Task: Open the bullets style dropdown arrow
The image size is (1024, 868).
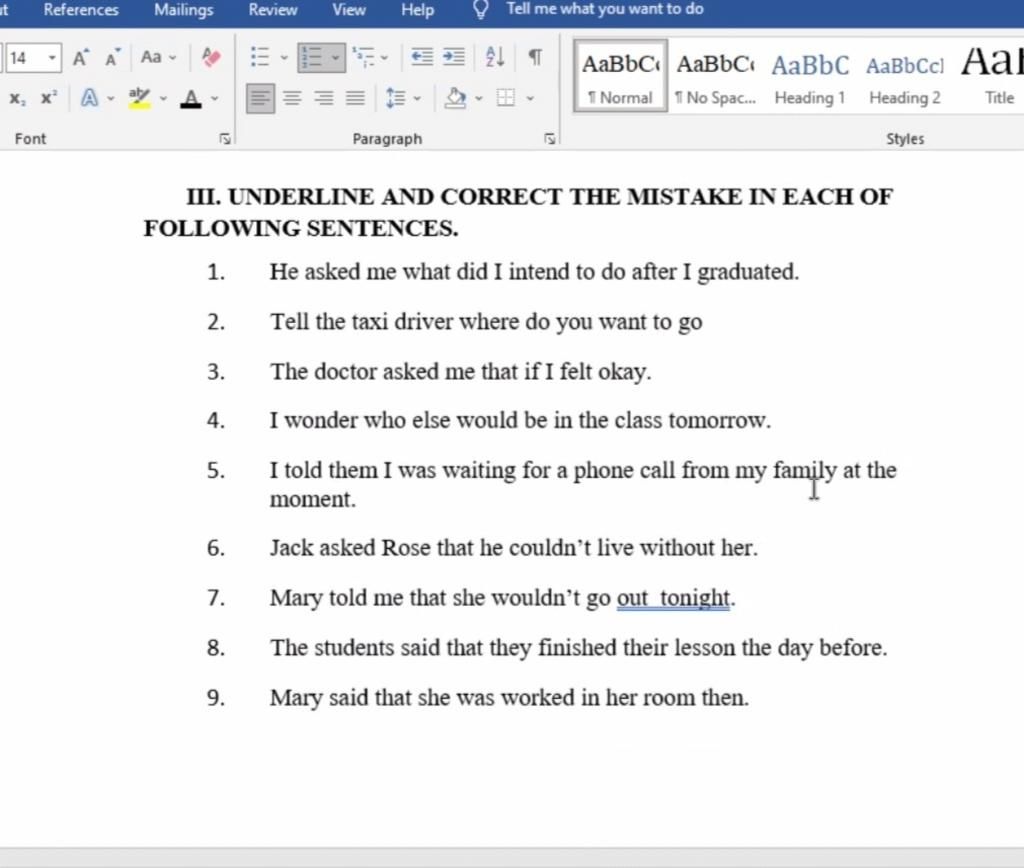Action: [x=283, y=57]
